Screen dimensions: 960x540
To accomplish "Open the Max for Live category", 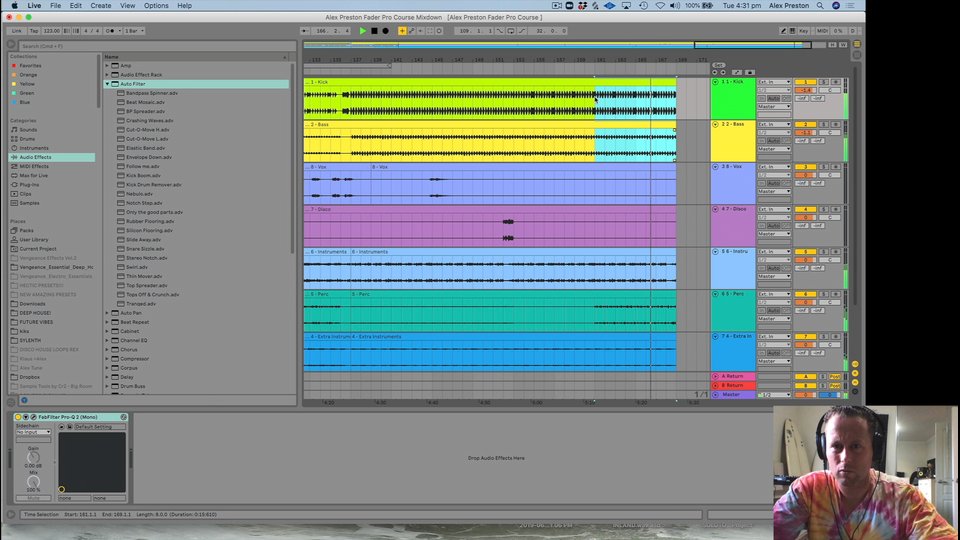I will pyautogui.click(x=33, y=176).
